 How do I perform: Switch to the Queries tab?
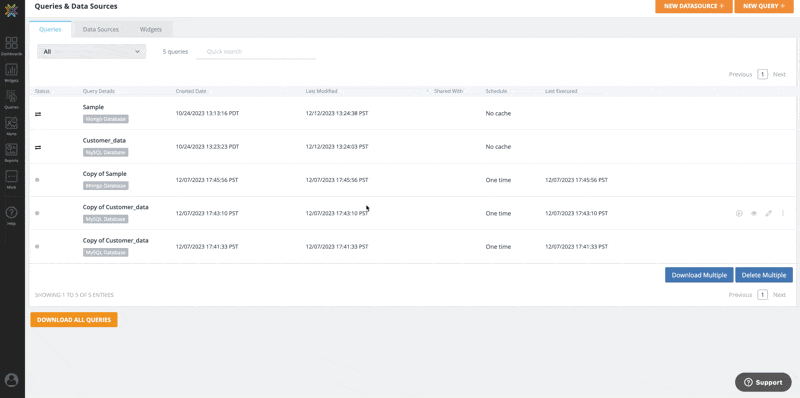point(50,30)
